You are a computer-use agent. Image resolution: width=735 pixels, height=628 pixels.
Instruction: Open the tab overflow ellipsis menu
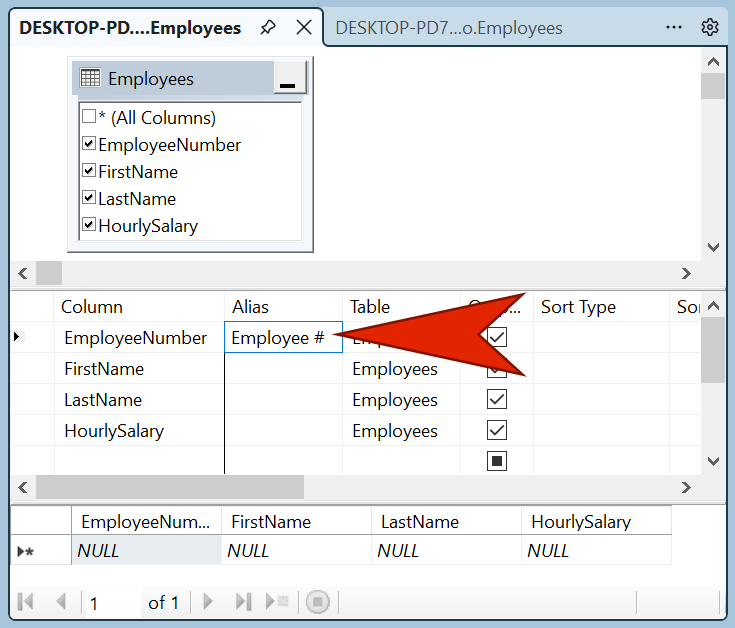pos(674,27)
